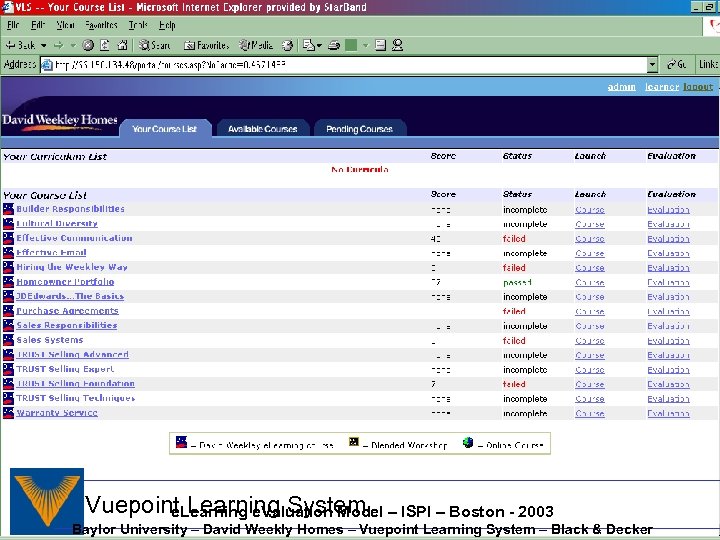
Task: Click the Forward arrow toolbar button
Action: [x=58, y=45]
